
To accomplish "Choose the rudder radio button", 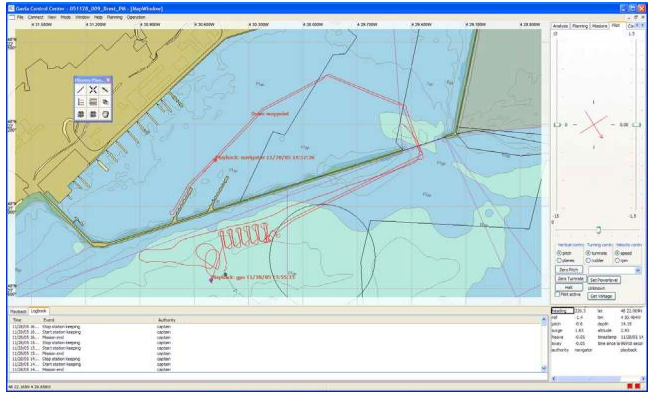I will [588, 261].
